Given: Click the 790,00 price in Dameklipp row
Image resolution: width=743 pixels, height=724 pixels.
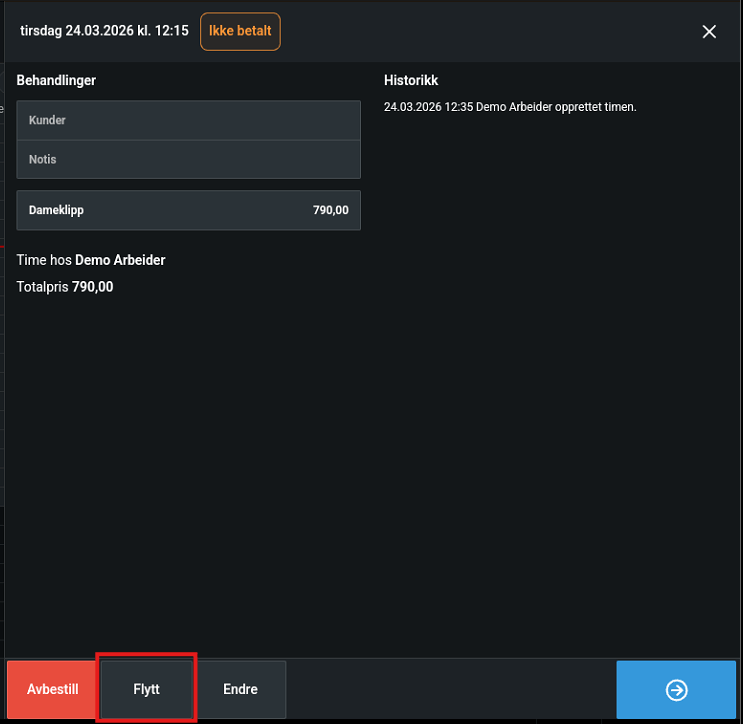Looking at the screenshot, I should pos(330,211).
